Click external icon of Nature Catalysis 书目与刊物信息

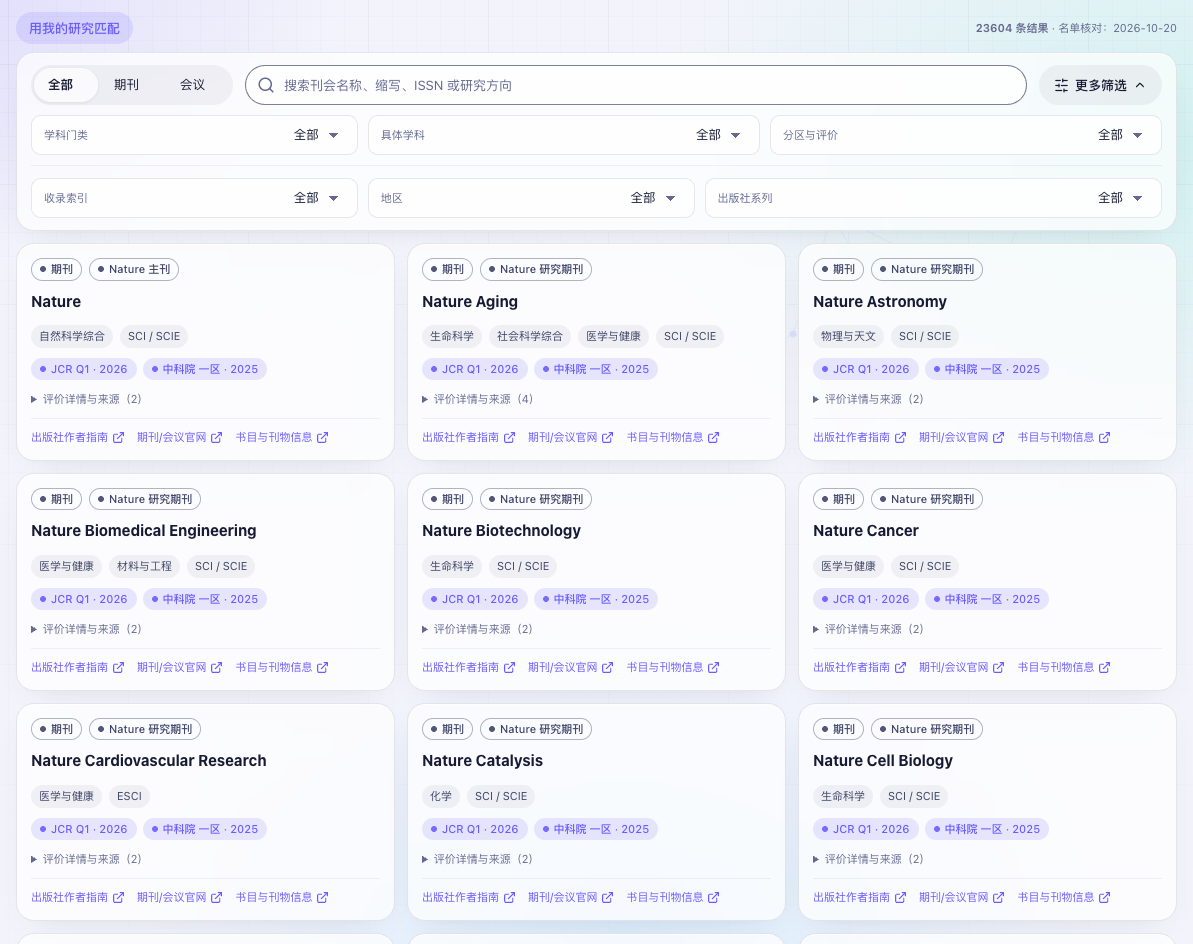click(x=714, y=898)
